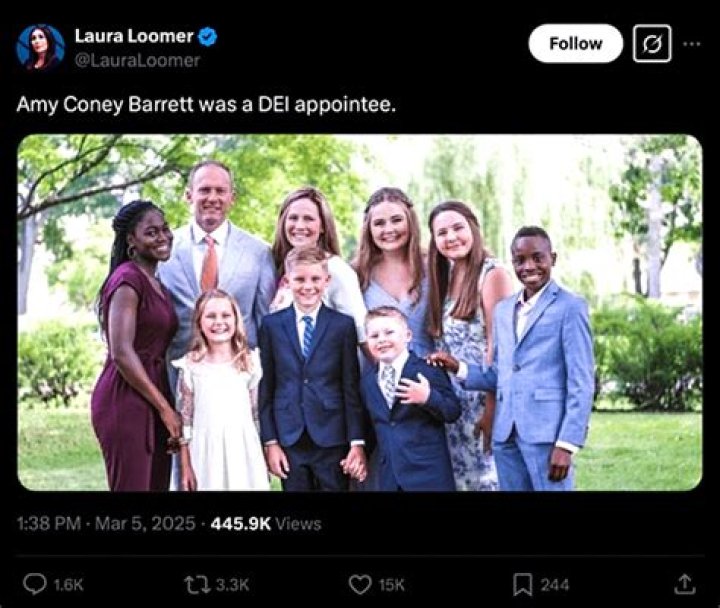Image resolution: width=720 pixels, height=608 pixels.
Task: Open the Laura Loomer display name link
Action: (x=133, y=37)
